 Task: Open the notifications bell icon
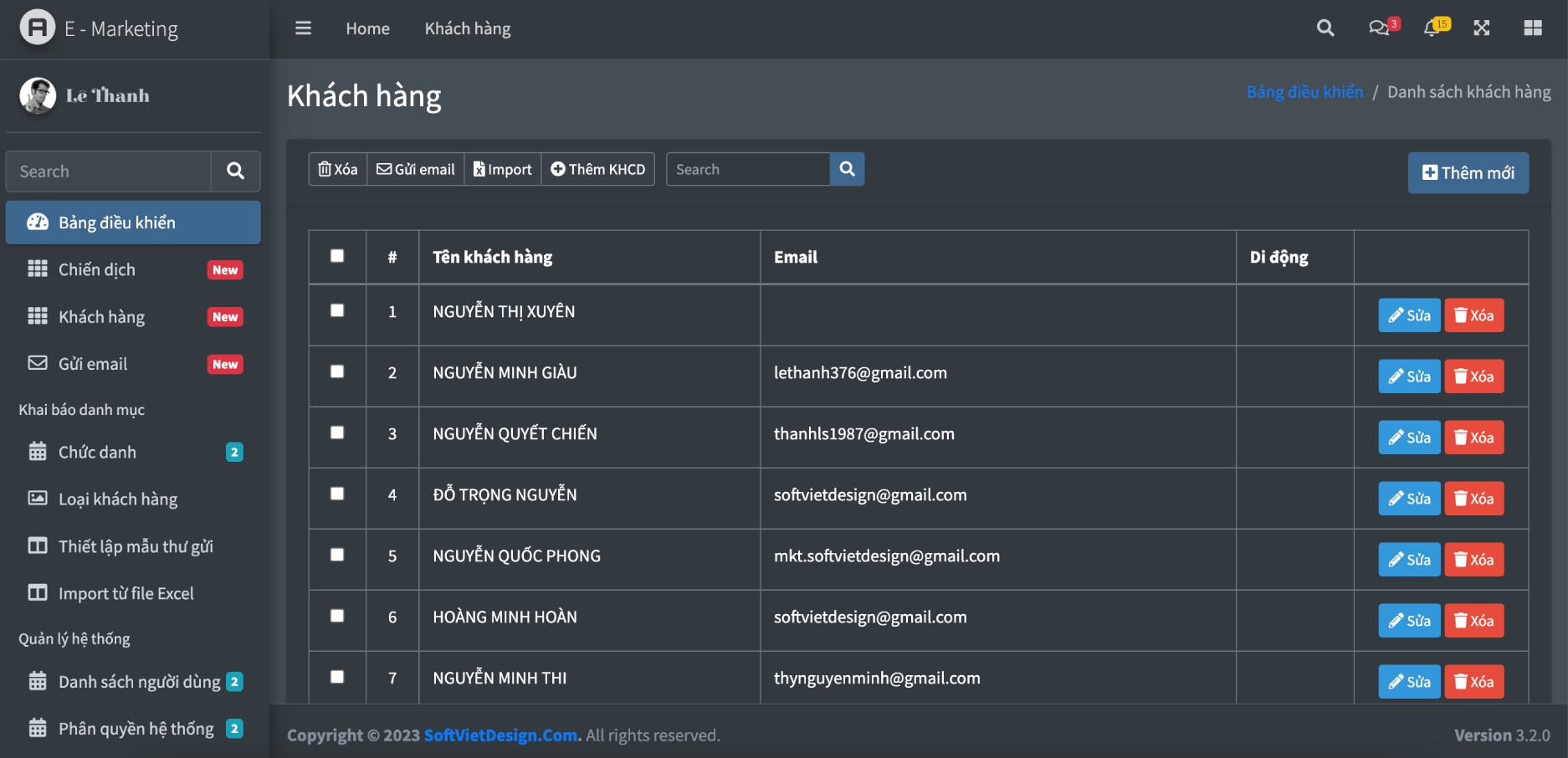pos(1432,28)
